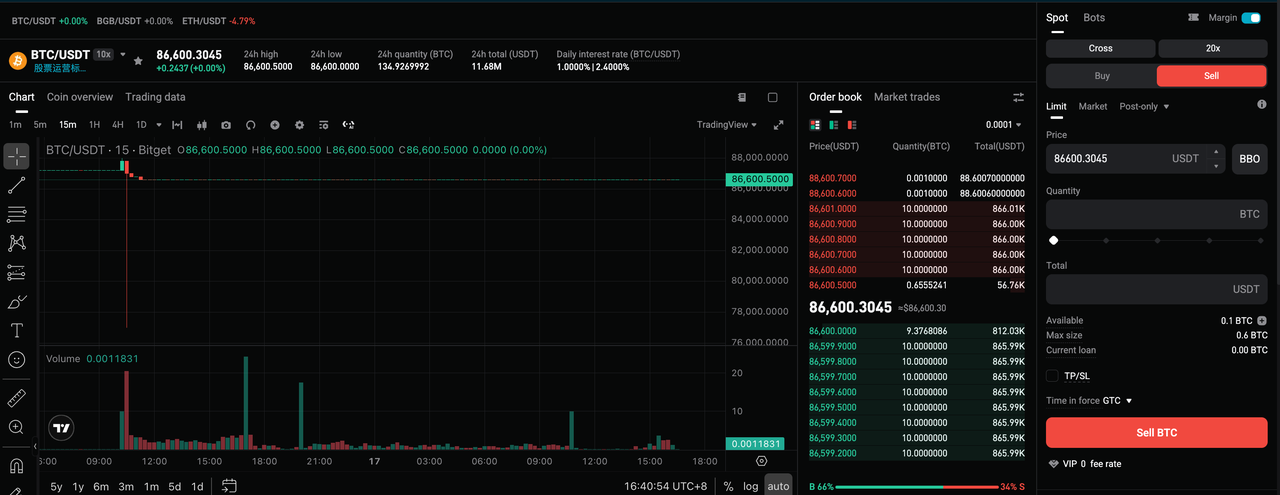
Task: Click the square layout checkbox above chart
Action: (772, 97)
